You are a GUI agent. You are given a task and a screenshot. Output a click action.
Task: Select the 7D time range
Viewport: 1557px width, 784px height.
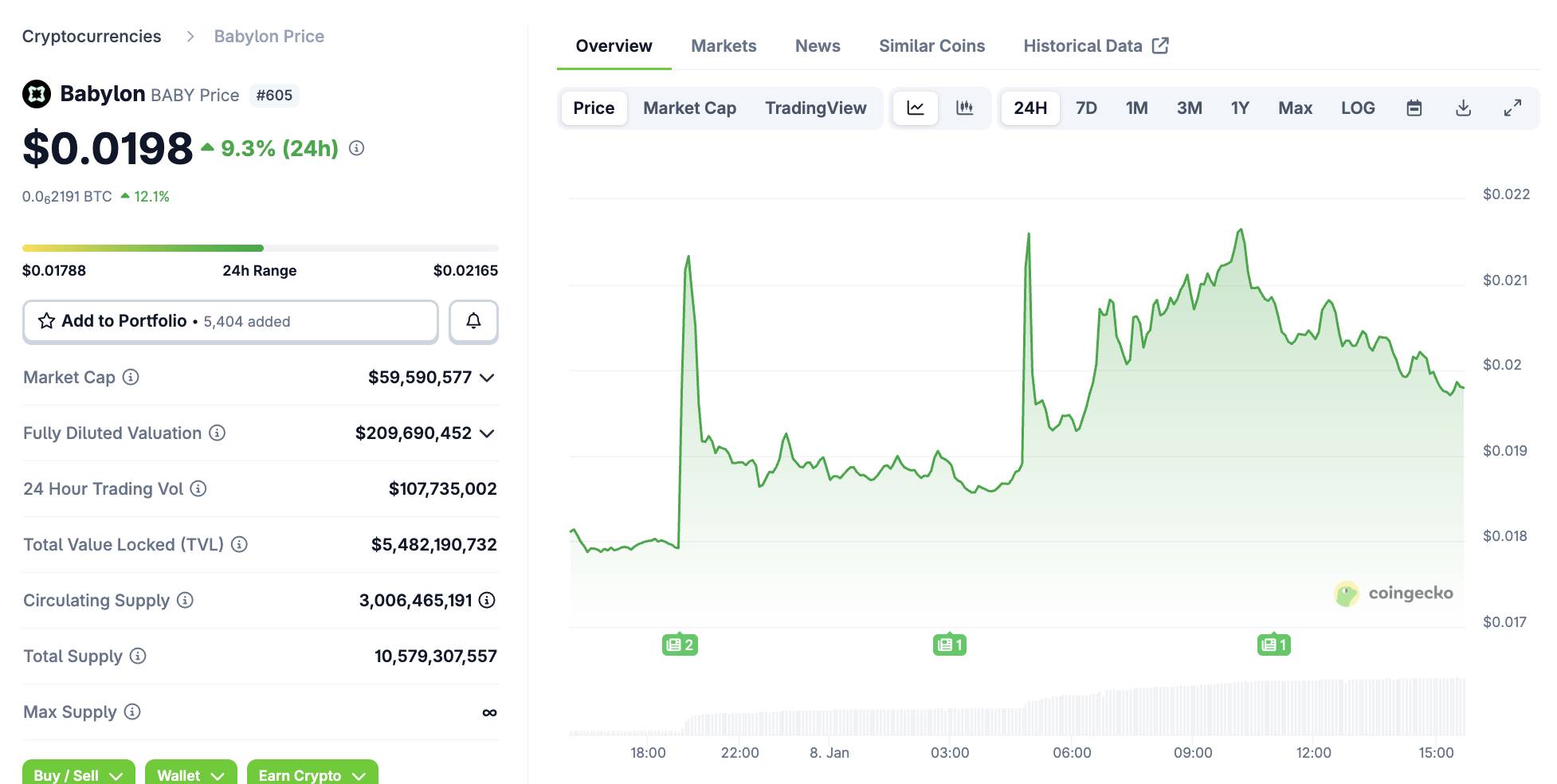1085,108
